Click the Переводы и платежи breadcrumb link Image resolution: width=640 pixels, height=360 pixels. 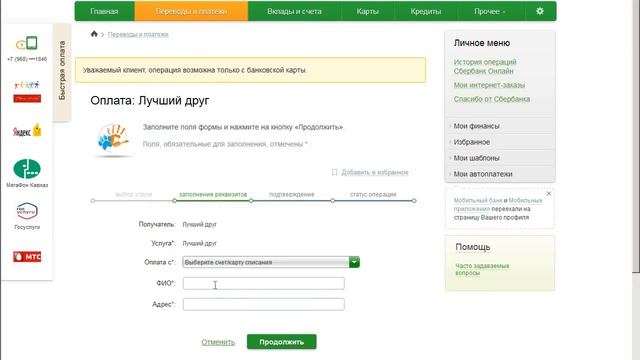(x=138, y=34)
